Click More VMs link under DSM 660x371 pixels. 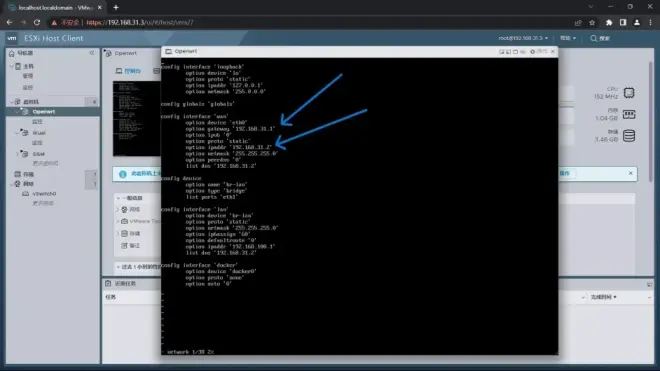[x=45, y=163]
